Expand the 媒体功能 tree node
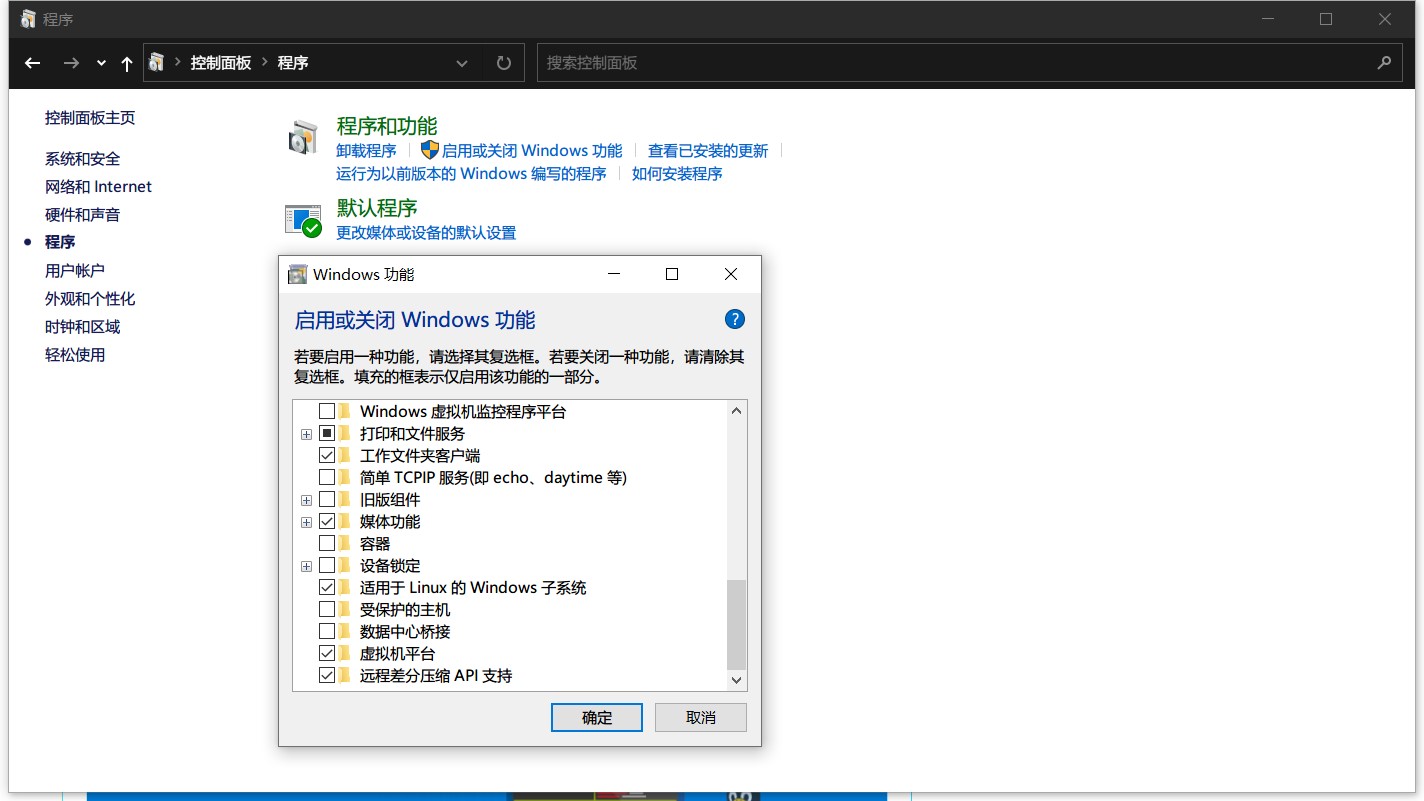 [x=307, y=522]
